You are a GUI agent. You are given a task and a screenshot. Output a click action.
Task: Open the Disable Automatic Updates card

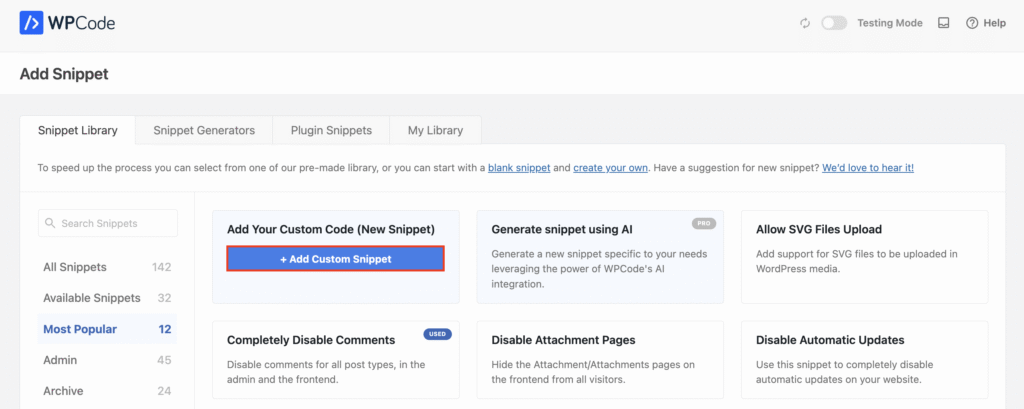[x=865, y=359]
